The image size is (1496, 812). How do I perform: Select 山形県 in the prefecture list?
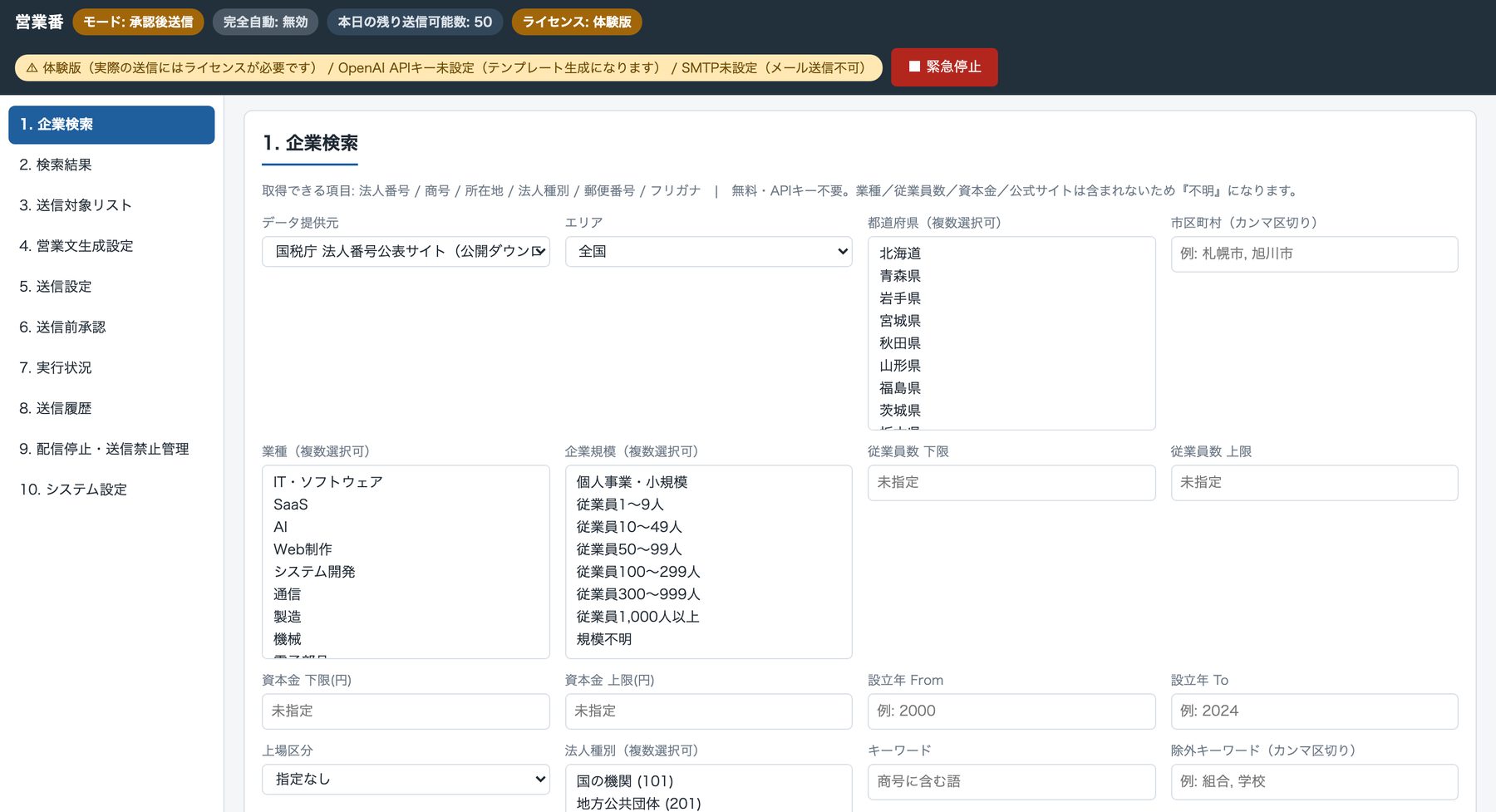(x=1011, y=366)
